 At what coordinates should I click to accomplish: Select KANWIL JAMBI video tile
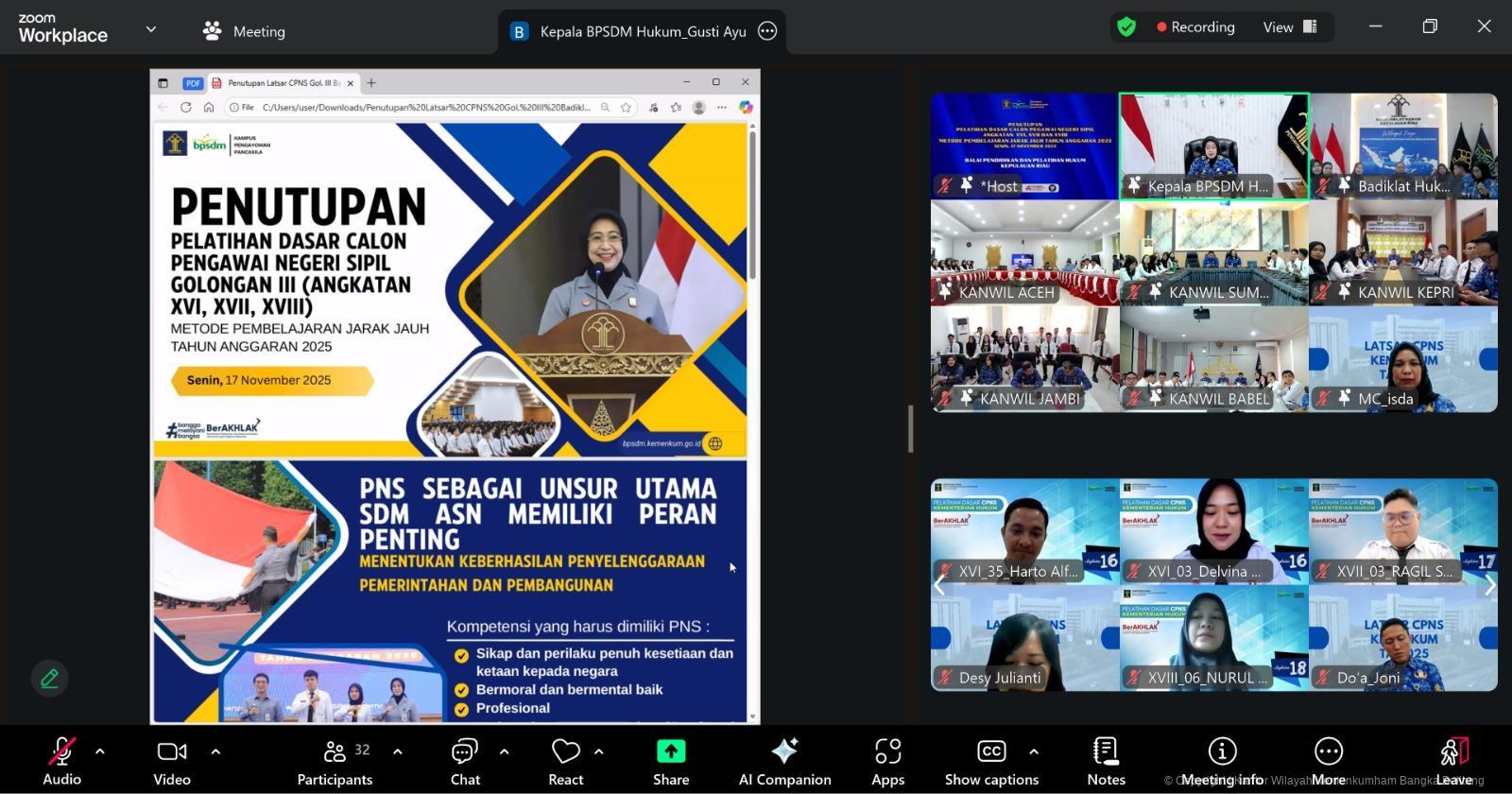[x=1024, y=359]
